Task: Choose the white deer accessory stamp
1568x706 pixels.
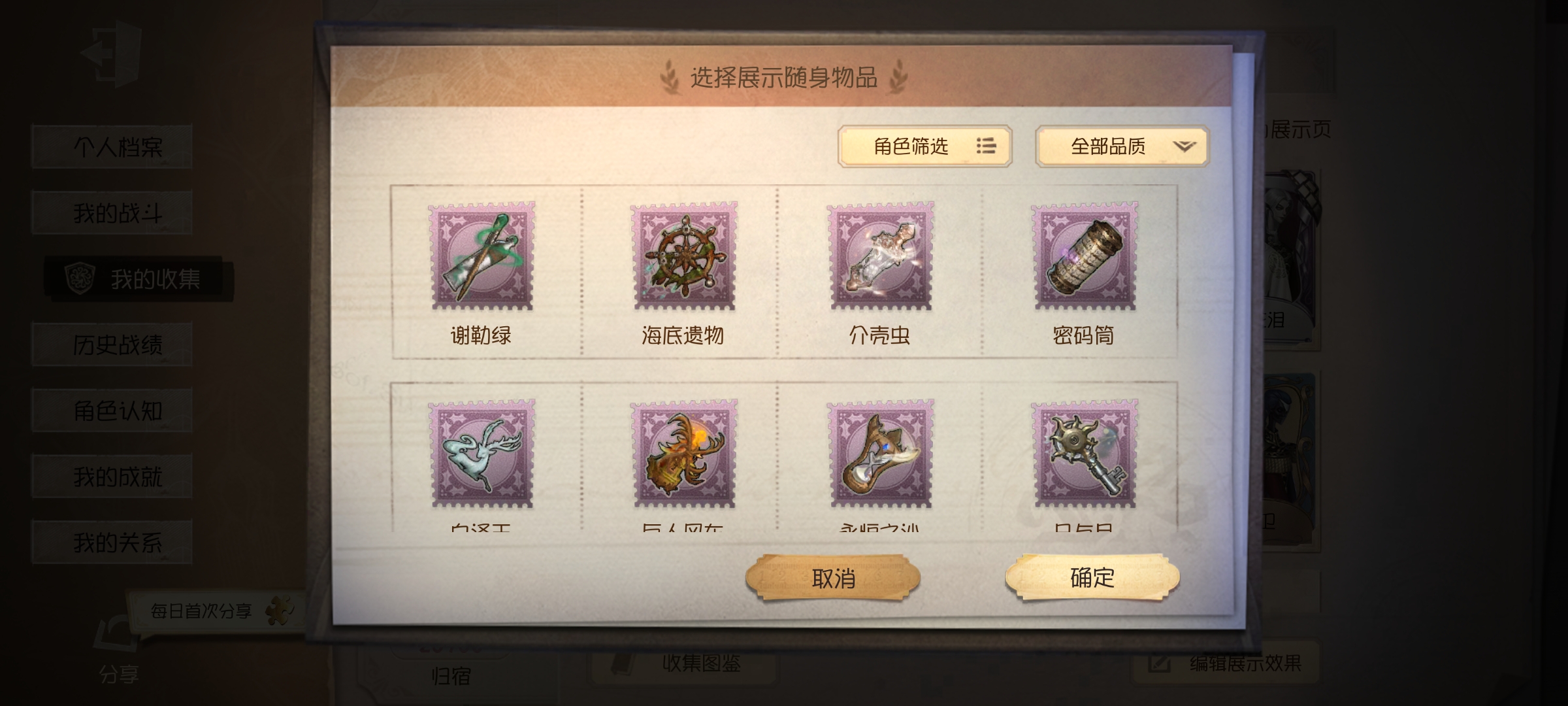Action: 482,454
